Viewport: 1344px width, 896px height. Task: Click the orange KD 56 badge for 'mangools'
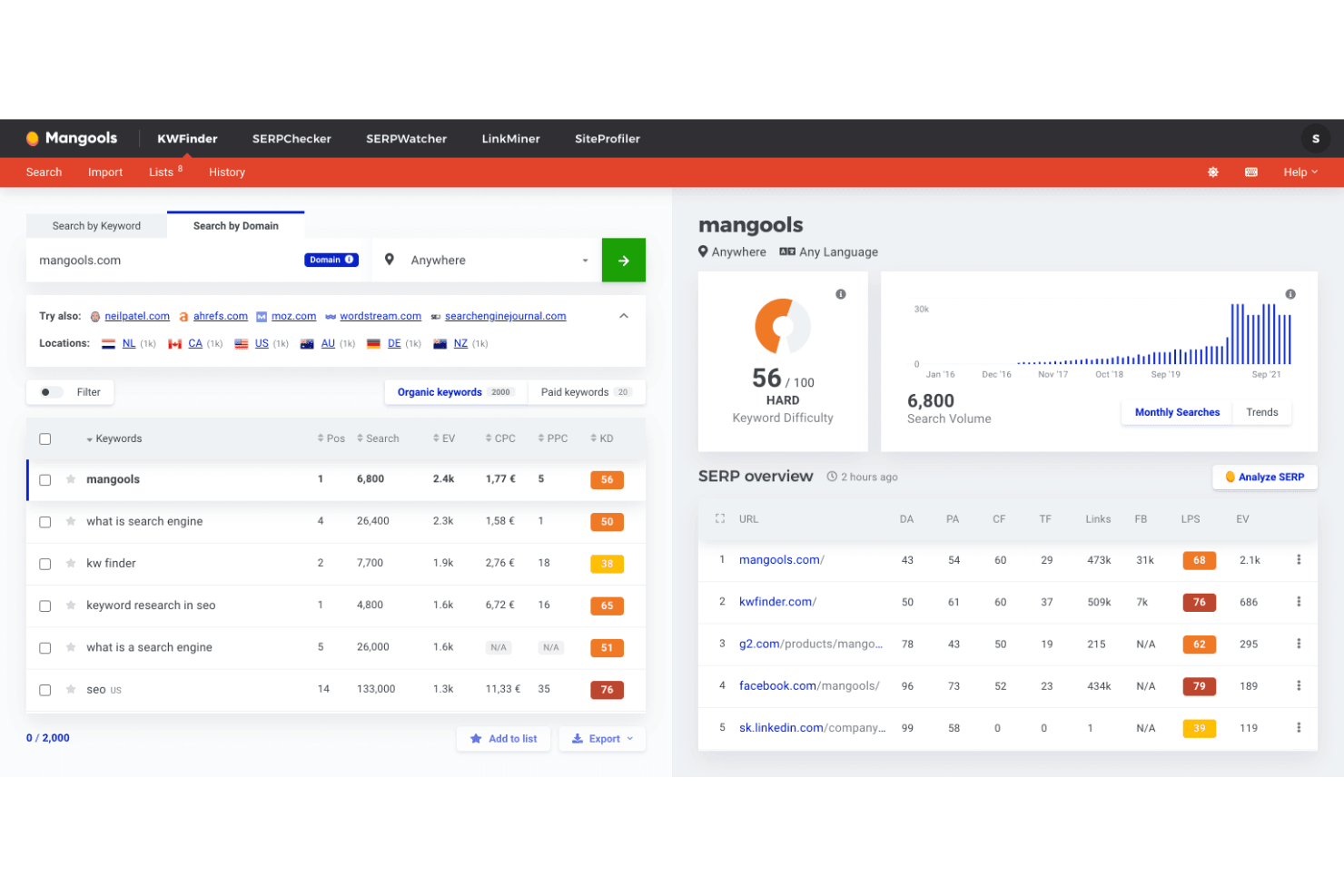(607, 479)
